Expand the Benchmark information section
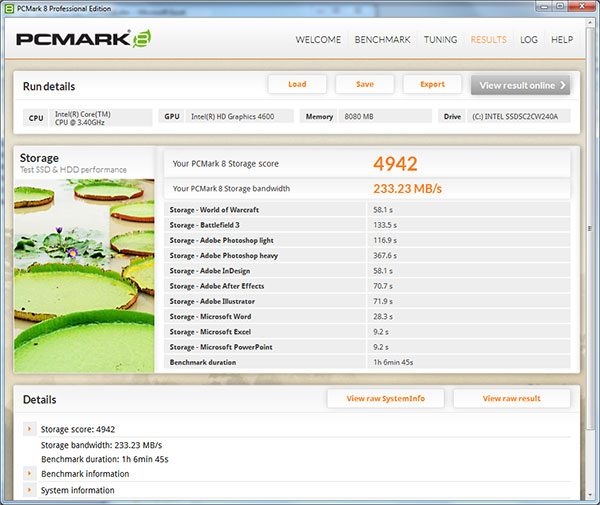The image size is (600, 505). coord(29,474)
